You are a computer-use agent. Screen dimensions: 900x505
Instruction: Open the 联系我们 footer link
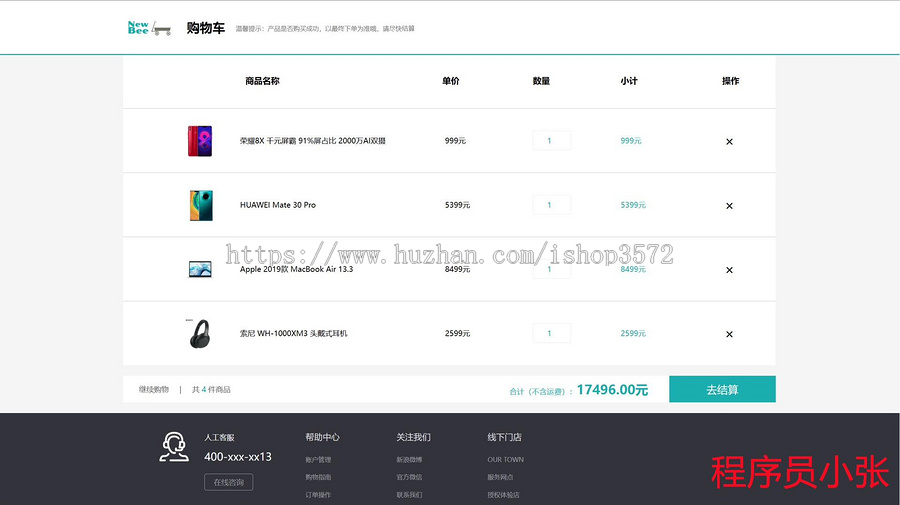[409, 495]
